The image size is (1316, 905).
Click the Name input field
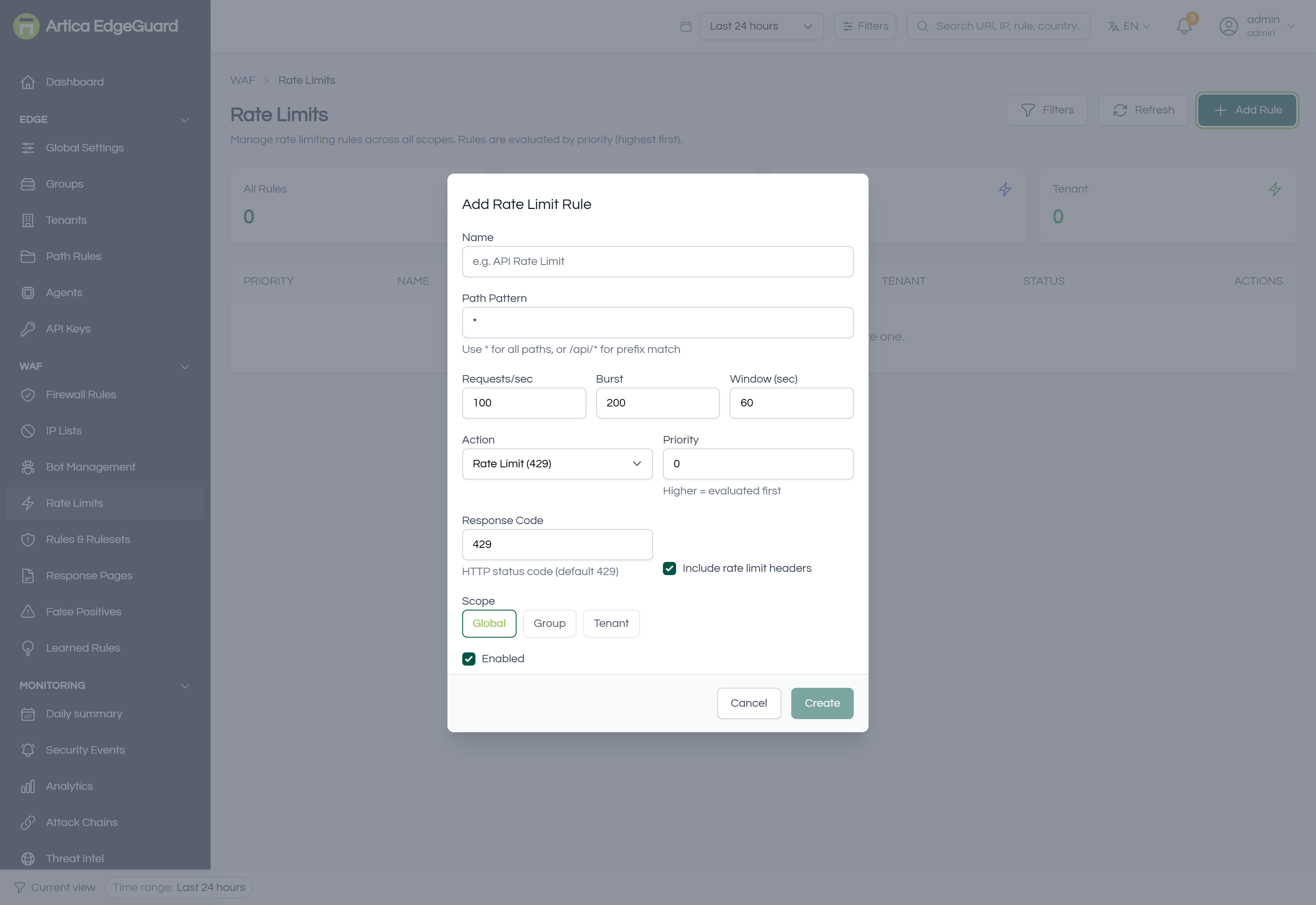click(x=658, y=261)
